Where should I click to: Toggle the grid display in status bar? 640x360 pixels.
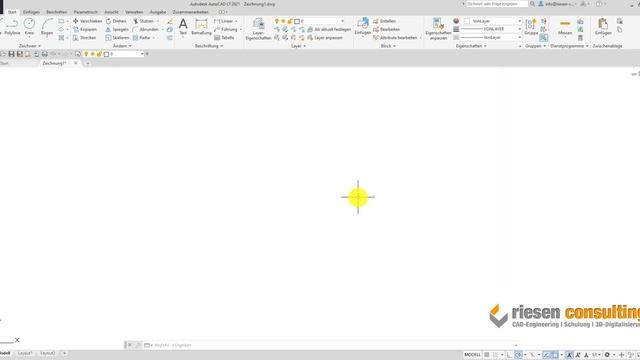[487, 355]
